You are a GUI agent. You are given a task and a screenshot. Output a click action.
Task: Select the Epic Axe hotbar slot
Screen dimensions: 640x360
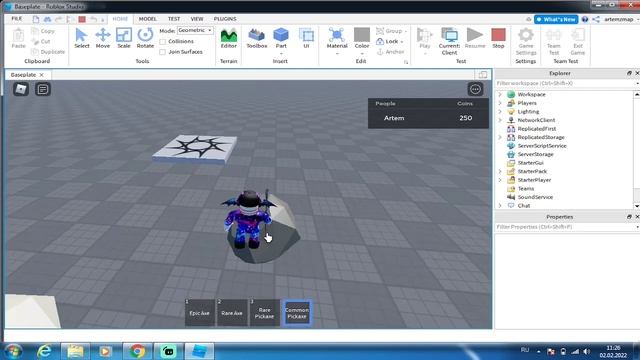coord(200,313)
